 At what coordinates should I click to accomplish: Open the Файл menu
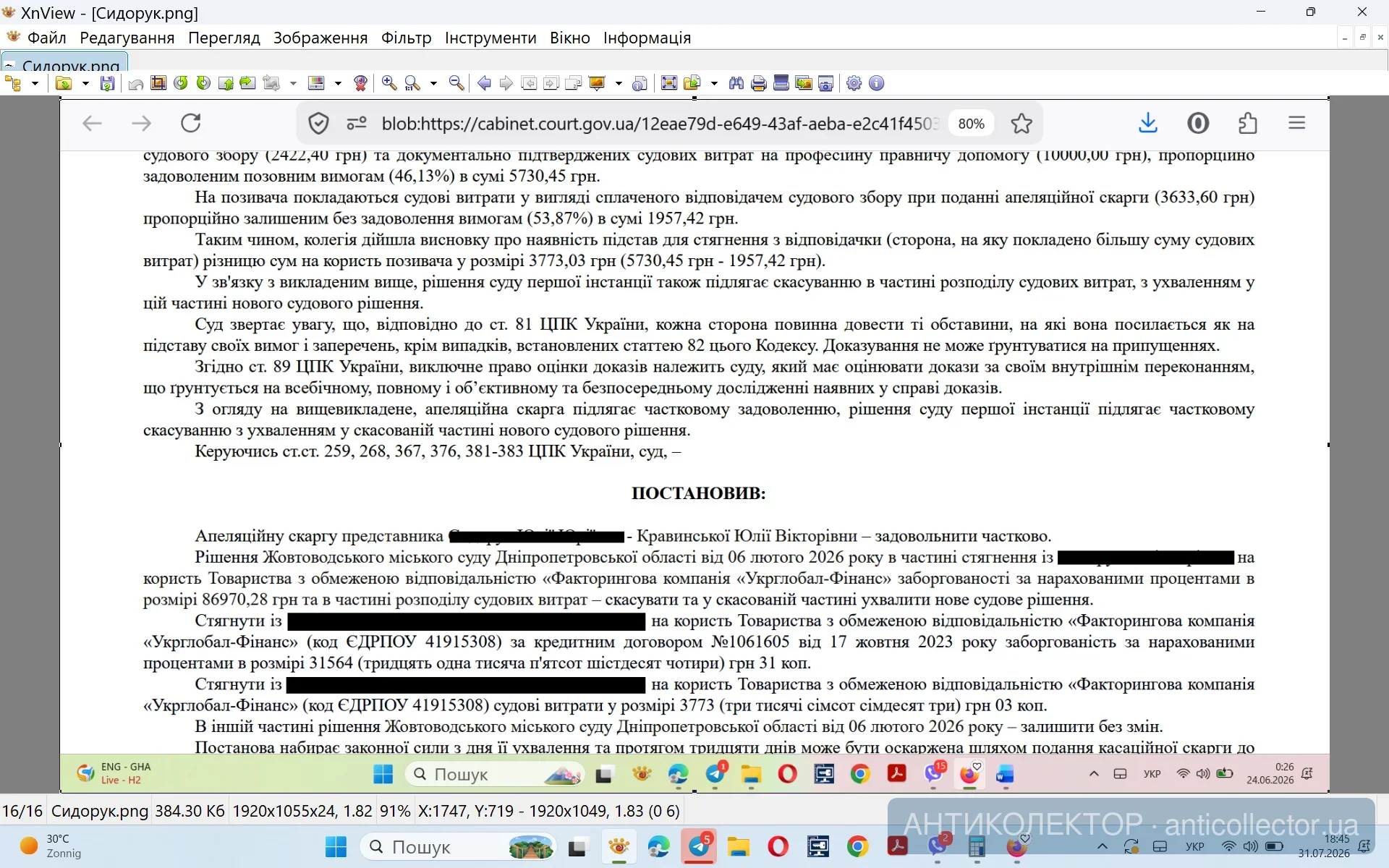[x=47, y=38]
